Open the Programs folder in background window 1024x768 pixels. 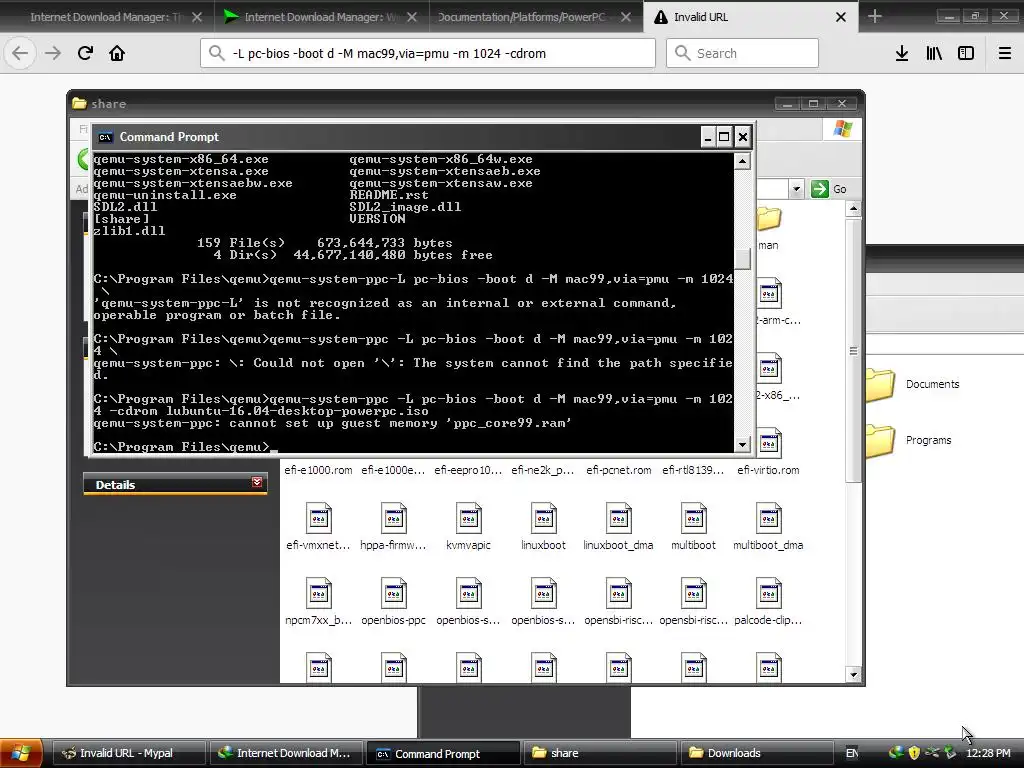point(880,440)
